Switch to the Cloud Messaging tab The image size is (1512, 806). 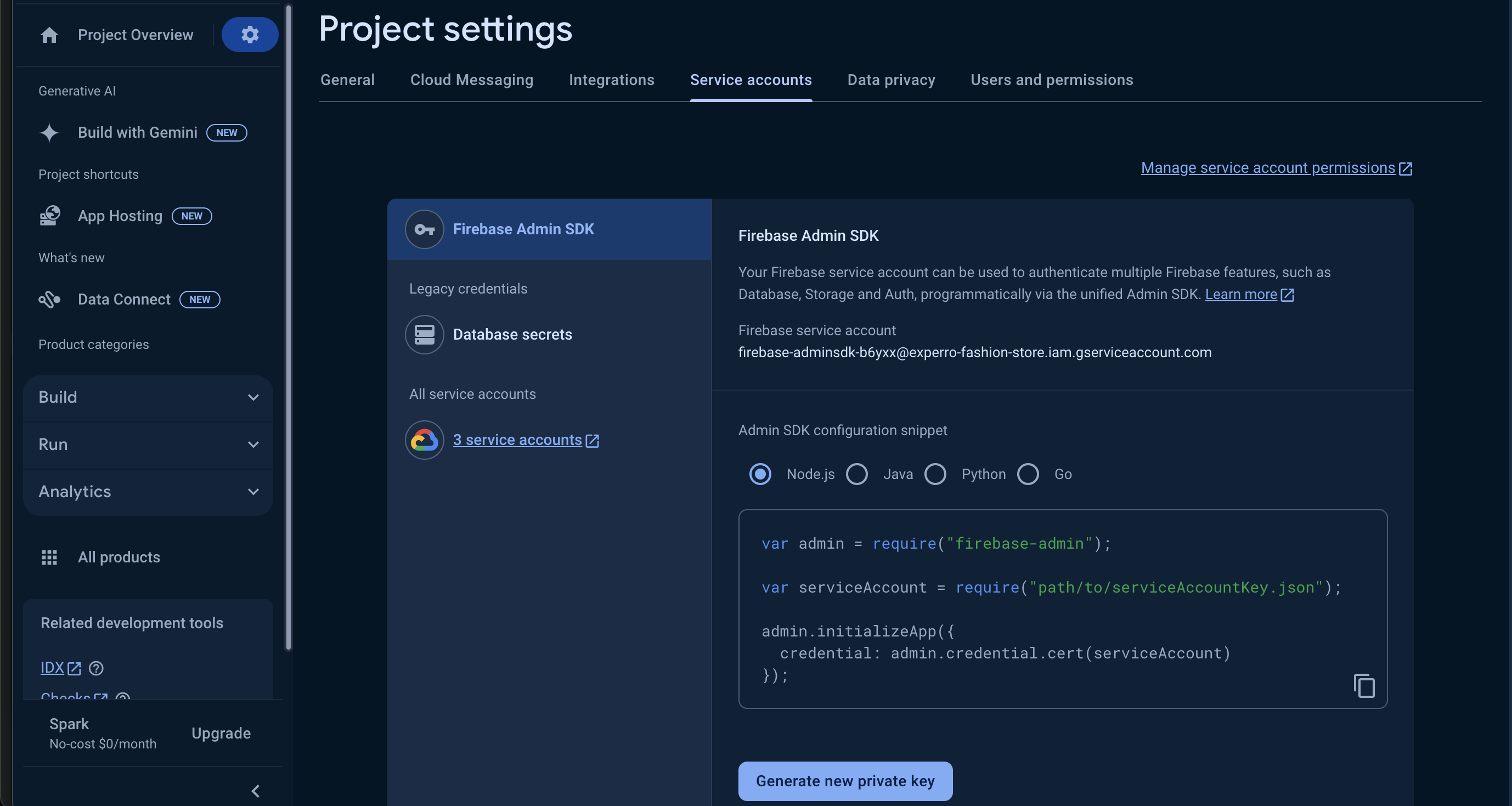coord(471,80)
